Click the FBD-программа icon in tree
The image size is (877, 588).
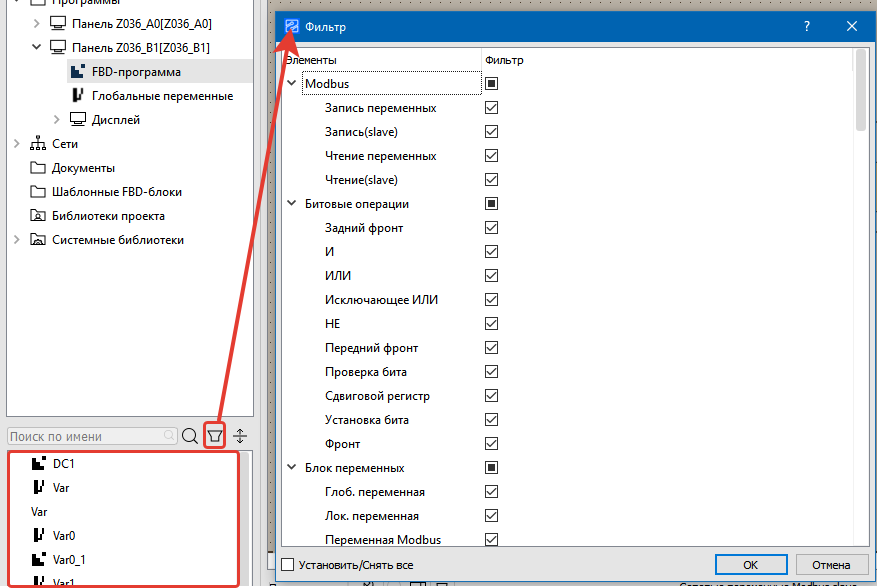[x=77, y=72]
